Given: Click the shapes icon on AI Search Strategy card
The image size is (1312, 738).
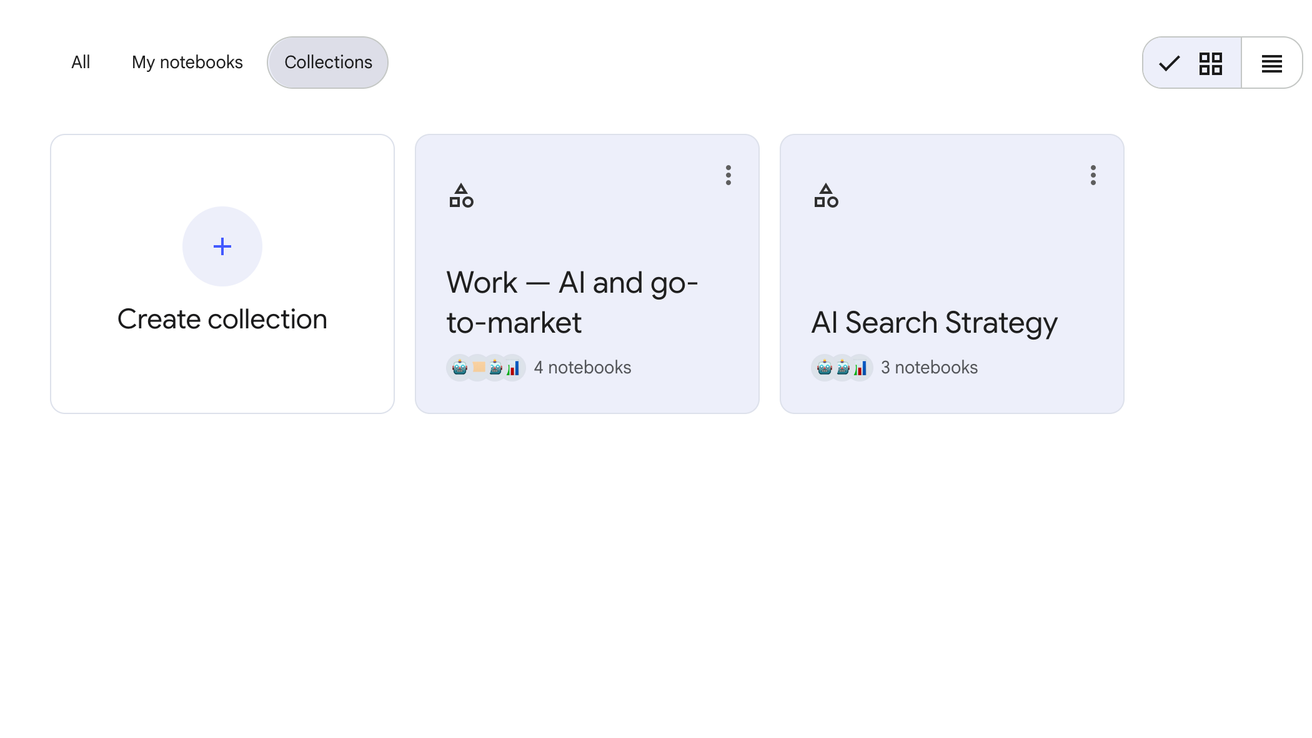Looking at the screenshot, I should 826,196.
